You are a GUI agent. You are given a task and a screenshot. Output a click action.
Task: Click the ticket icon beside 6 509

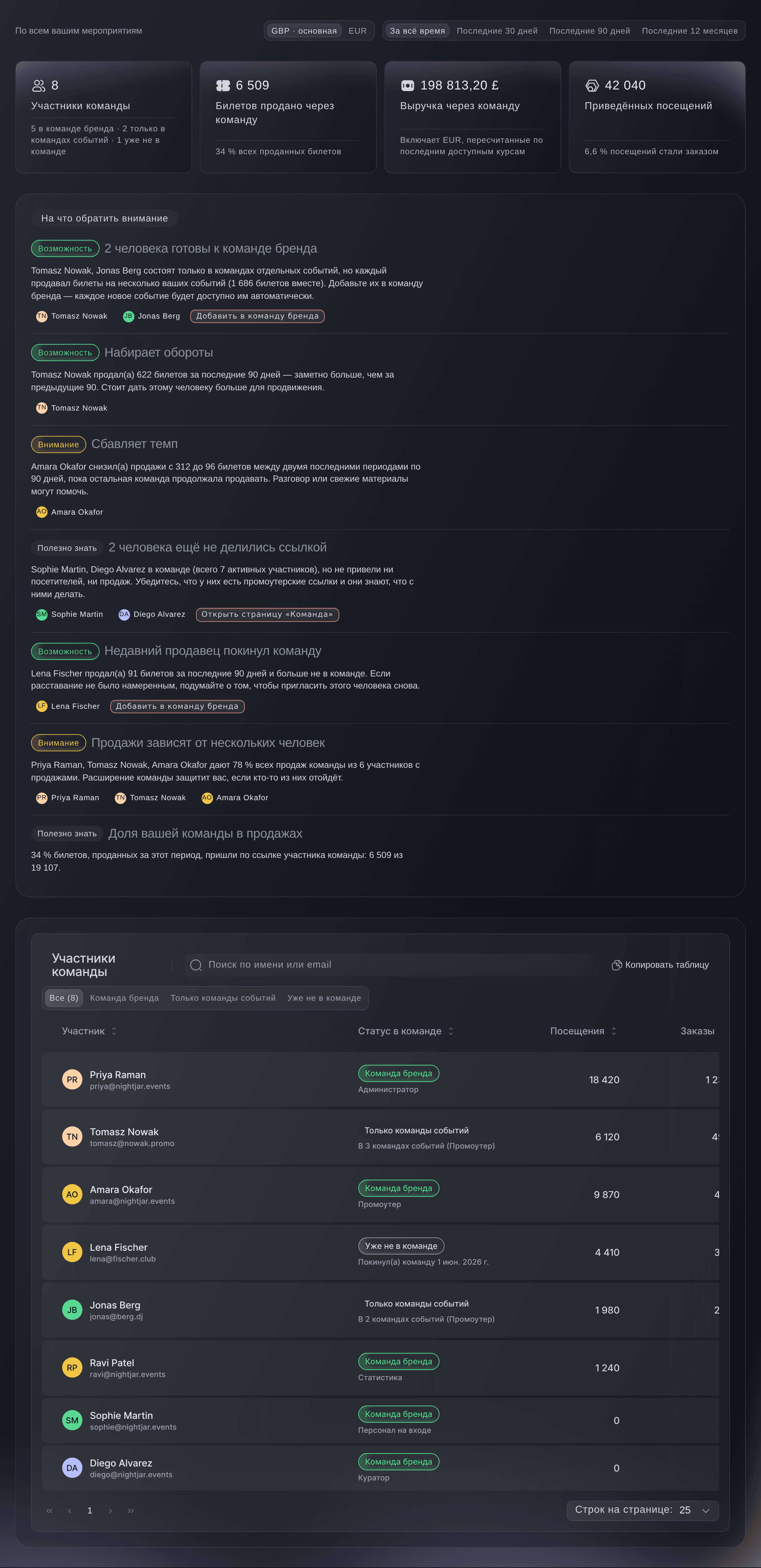pos(223,86)
